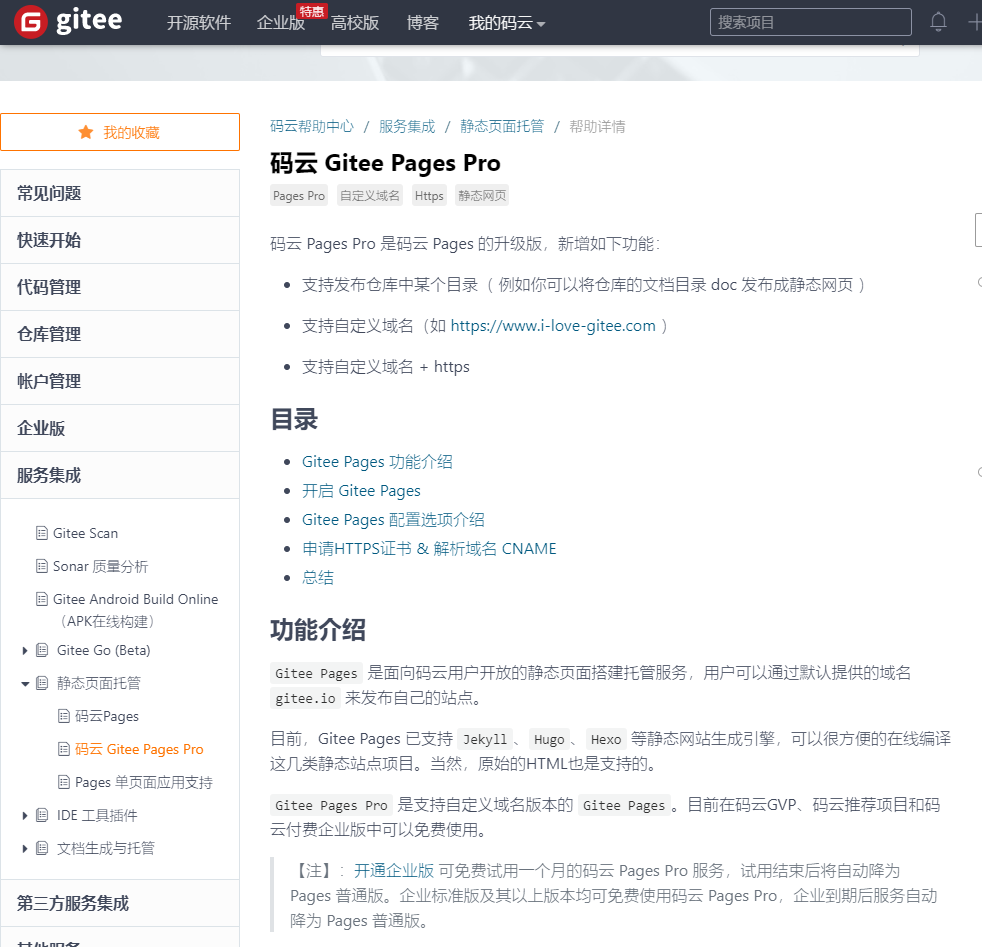982x947 pixels.
Task: Jump to 总结 section link
Action: 318,577
